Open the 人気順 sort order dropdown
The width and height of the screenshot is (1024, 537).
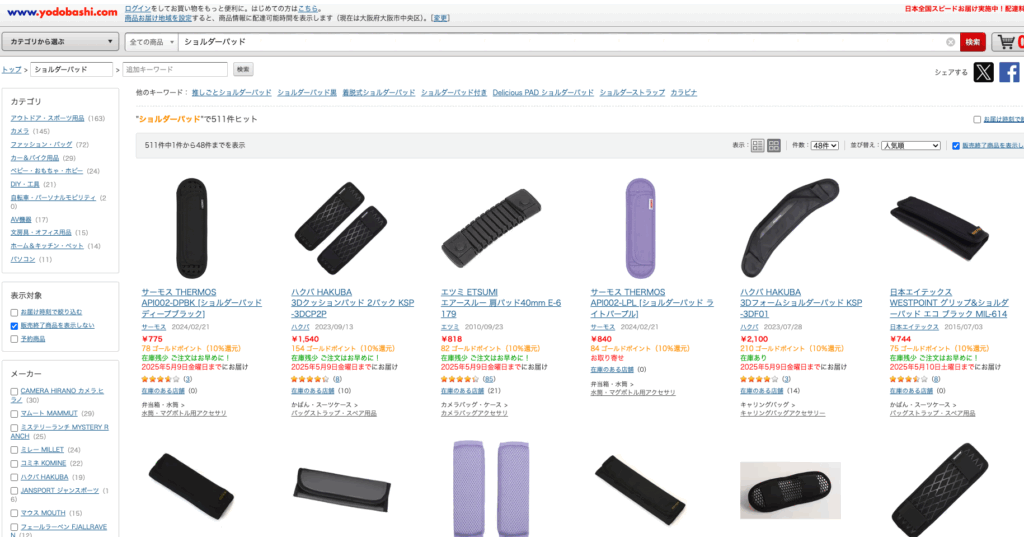(x=910, y=146)
